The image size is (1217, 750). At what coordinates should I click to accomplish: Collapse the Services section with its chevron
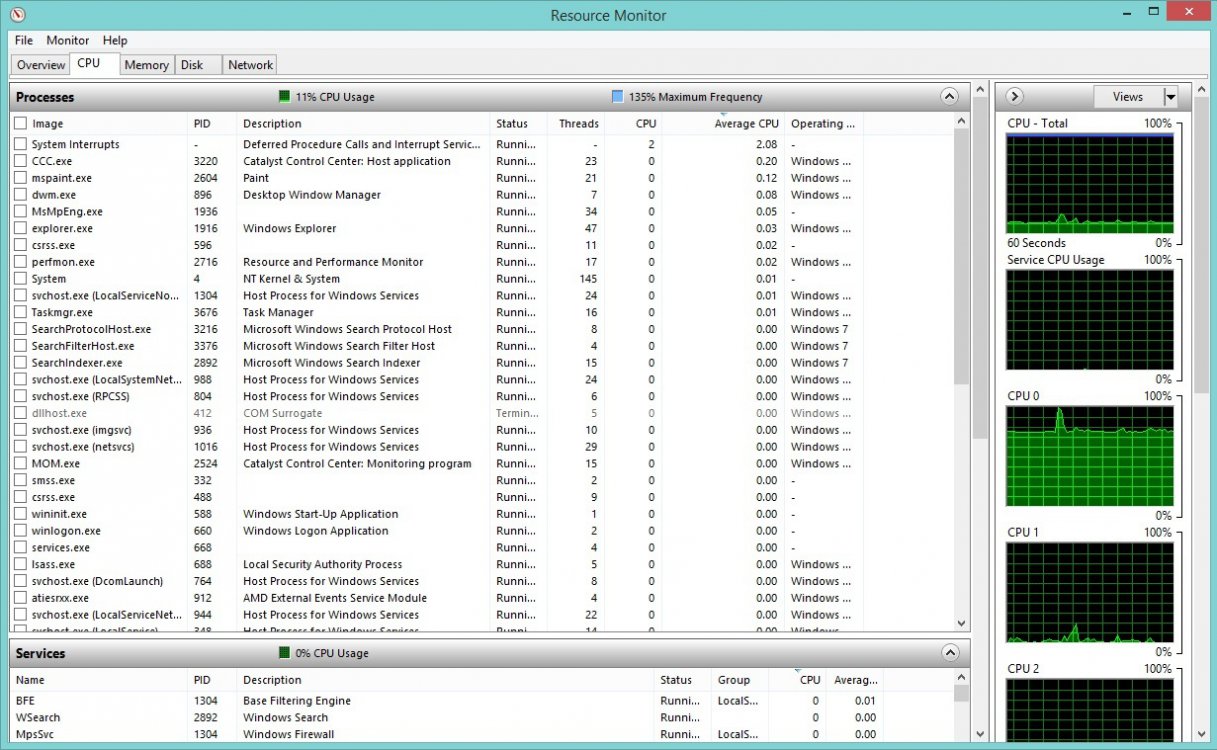pos(949,653)
